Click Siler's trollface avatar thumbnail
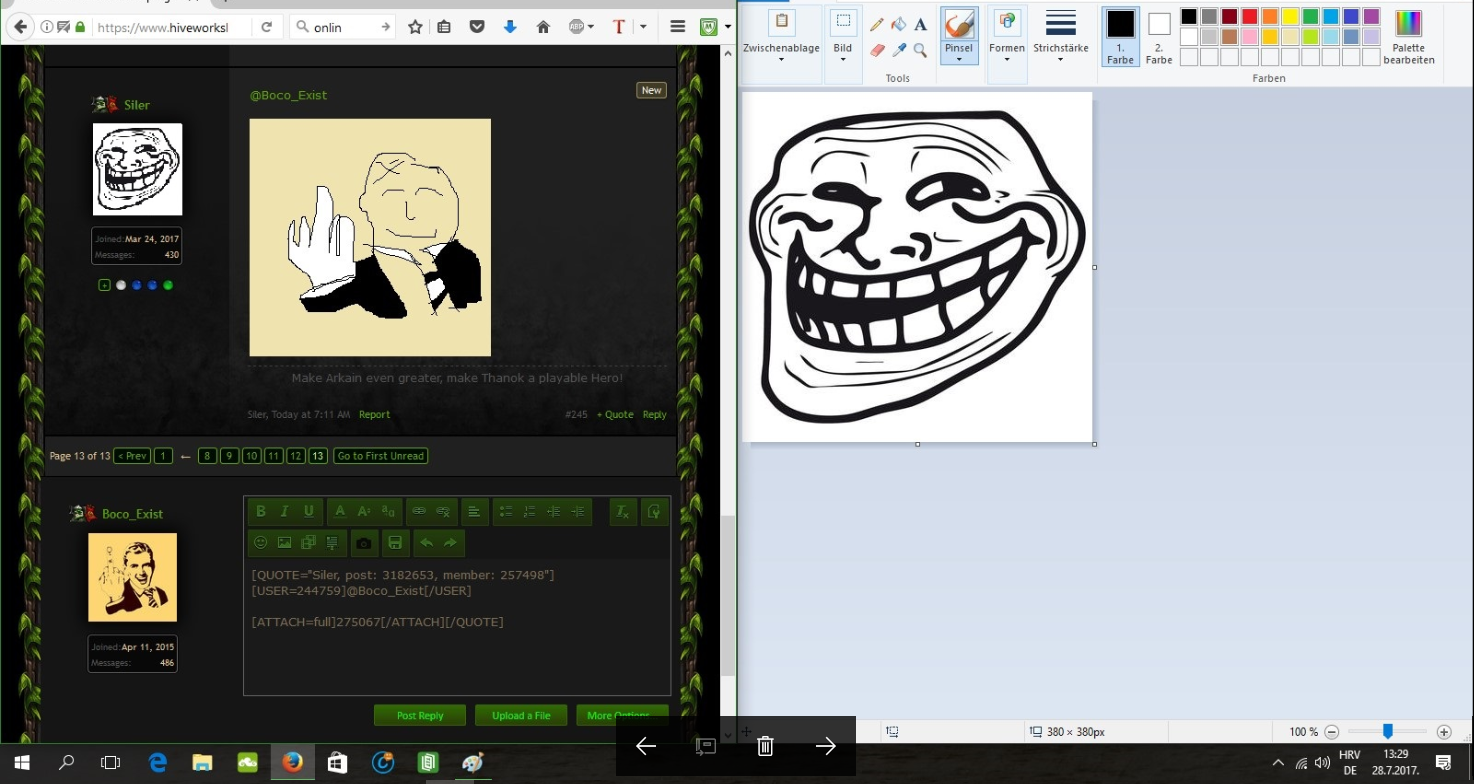 [x=138, y=169]
